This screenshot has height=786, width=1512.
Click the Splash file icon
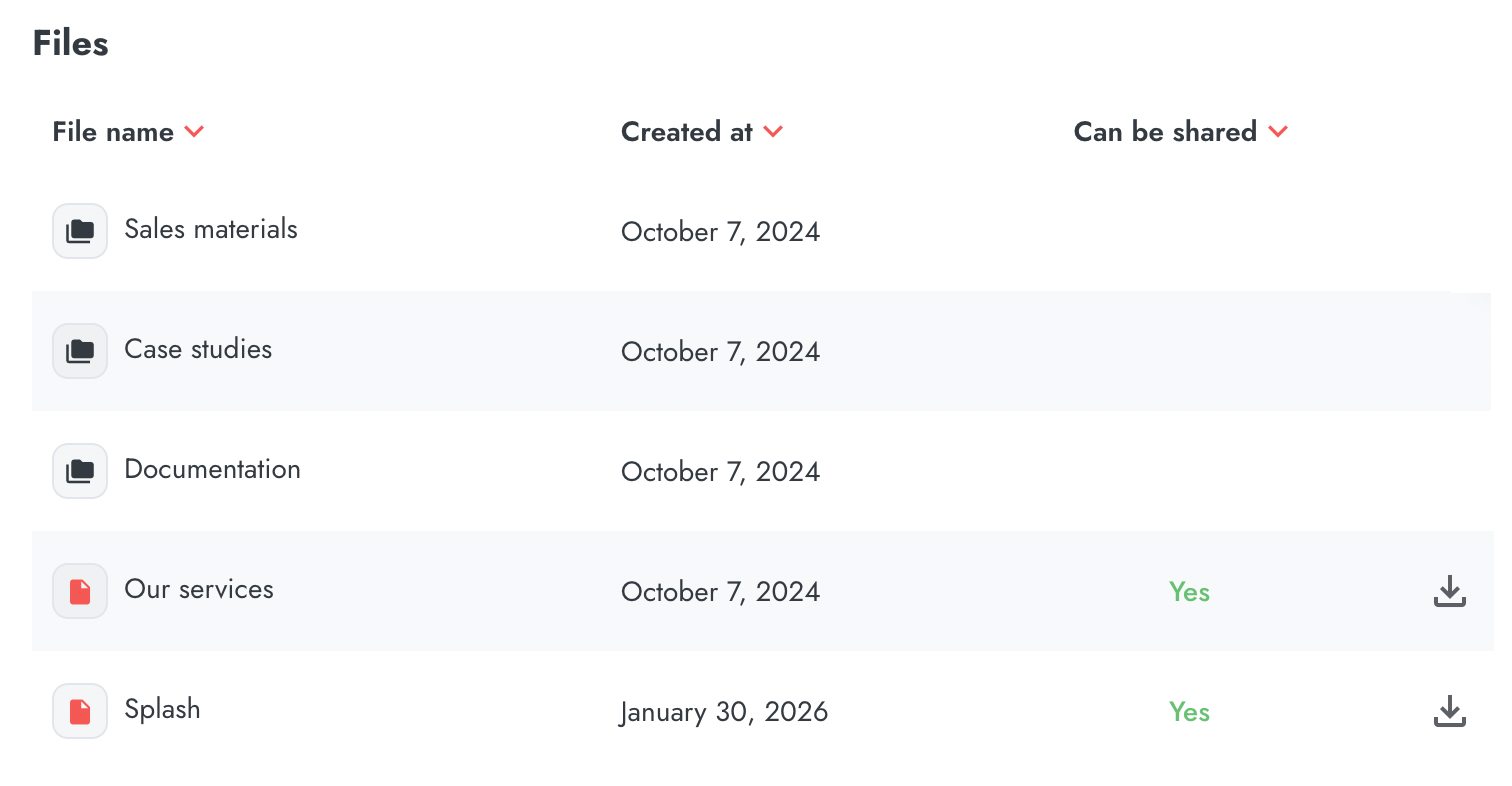pyautogui.click(x=80, y=711)
